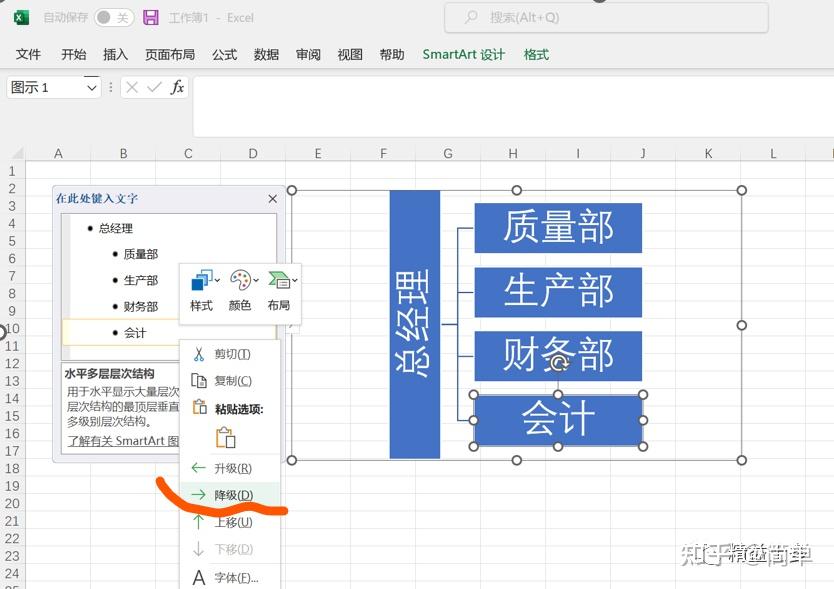Open the 插入 (Insert) ribbon tab
This screenshot has height=589, width=834.
(114, 55)
